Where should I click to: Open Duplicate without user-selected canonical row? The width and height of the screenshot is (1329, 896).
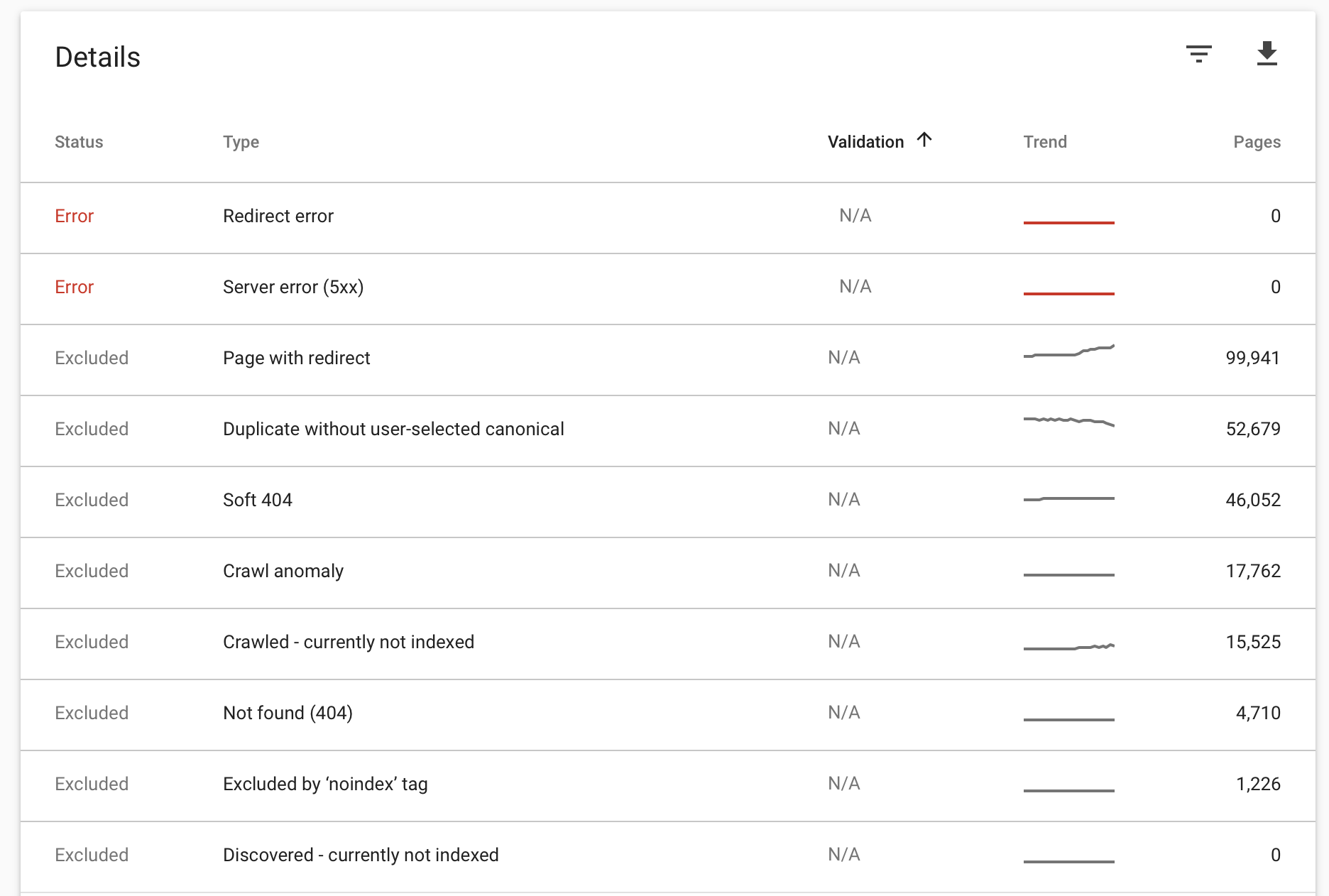668,431
